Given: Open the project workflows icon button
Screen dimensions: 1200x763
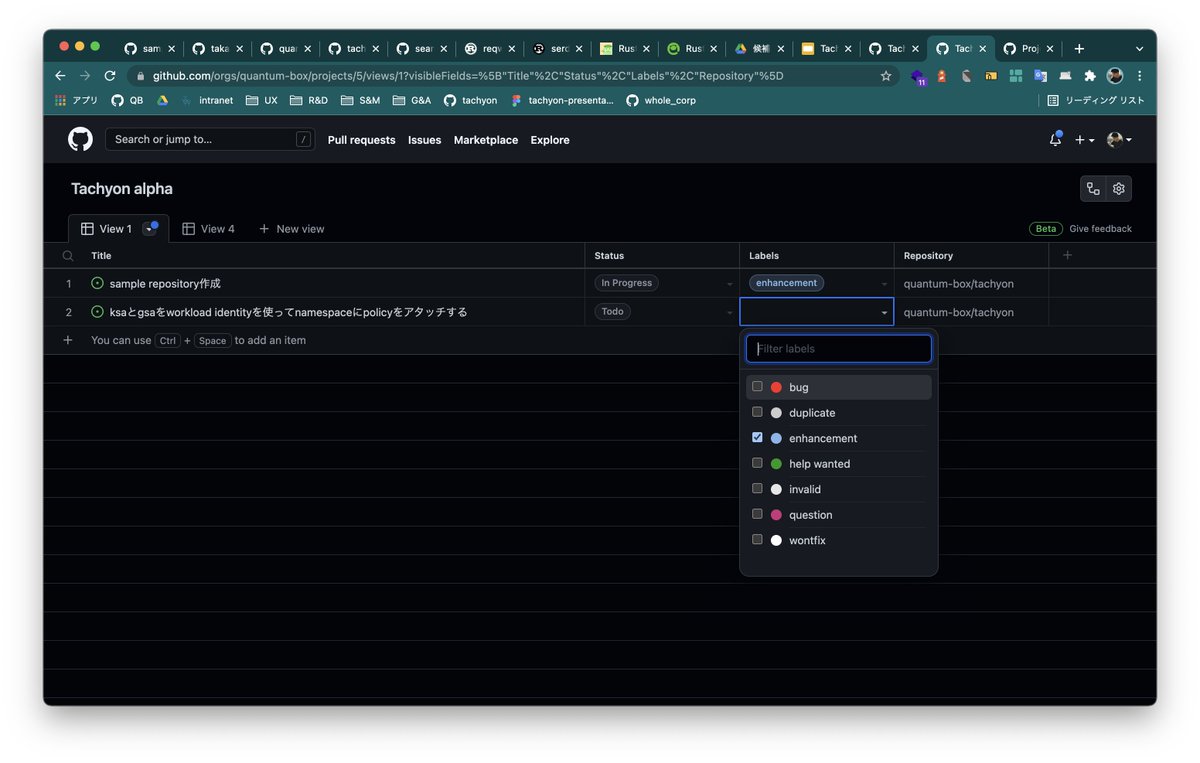Looking at the screenshot, I should tap(1093, 188).
